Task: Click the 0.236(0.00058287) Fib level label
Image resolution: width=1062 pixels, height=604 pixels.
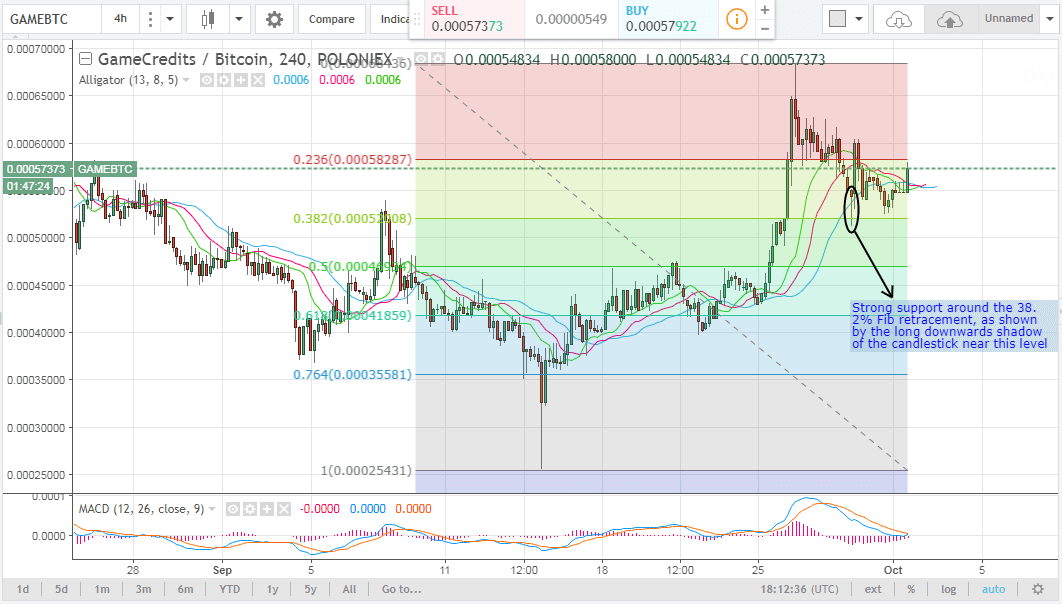Action: pyautogui.click(x=352, y=160)
